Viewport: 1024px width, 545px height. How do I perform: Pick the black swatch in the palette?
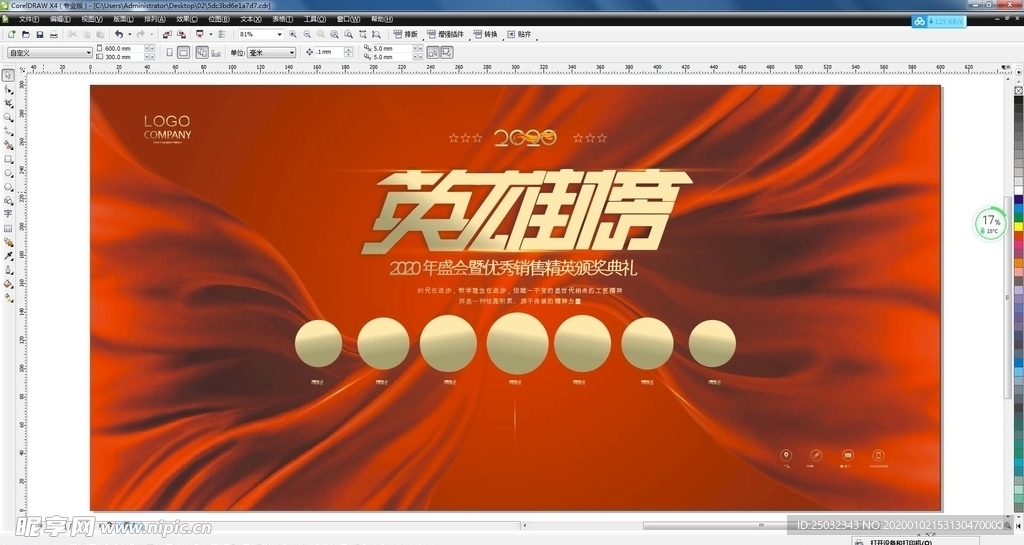click(1018, 100)
